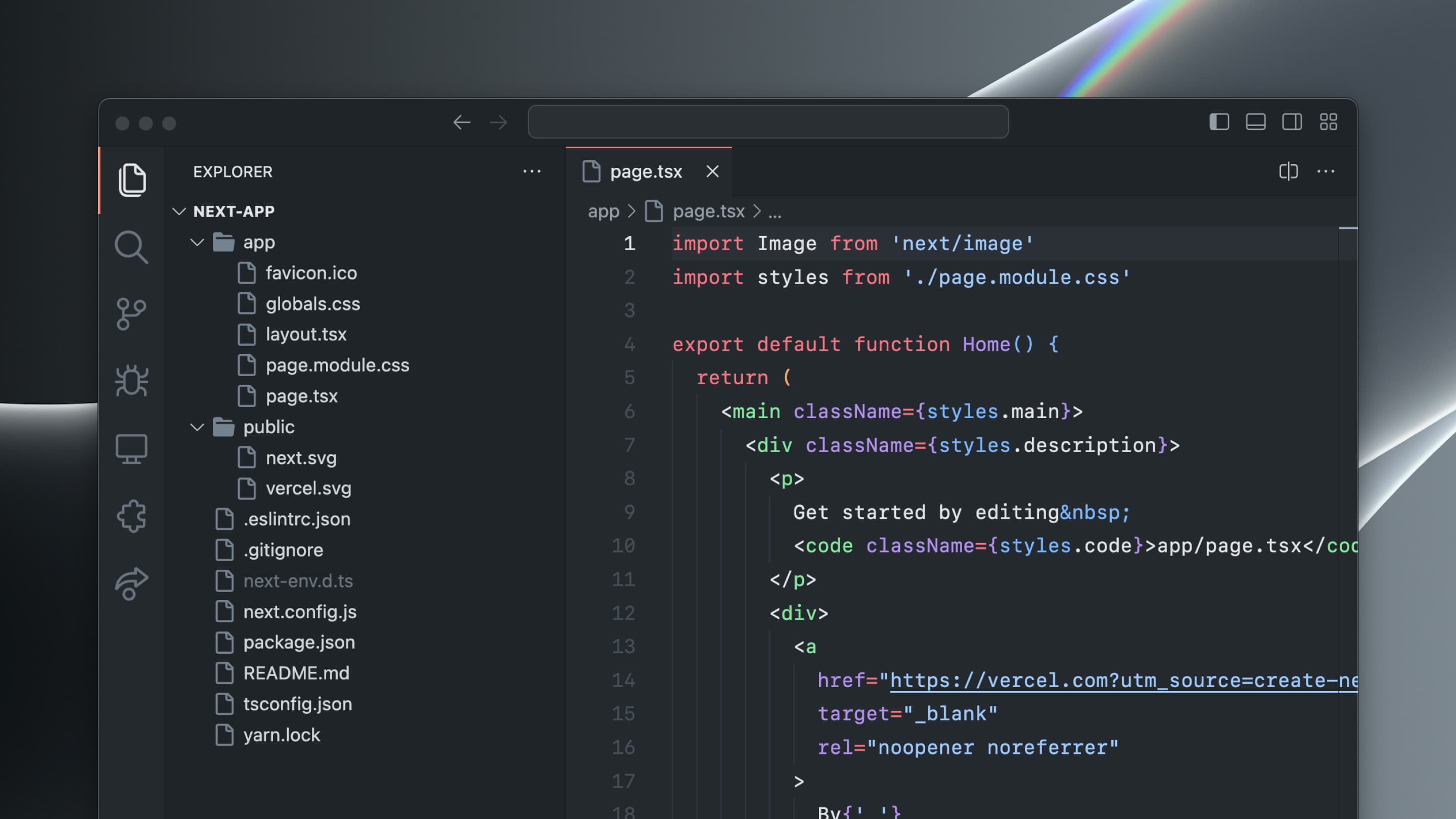Click styles.description on line 7
The height and width of the screenshot is (819, 1456).
coord(1048,445)
